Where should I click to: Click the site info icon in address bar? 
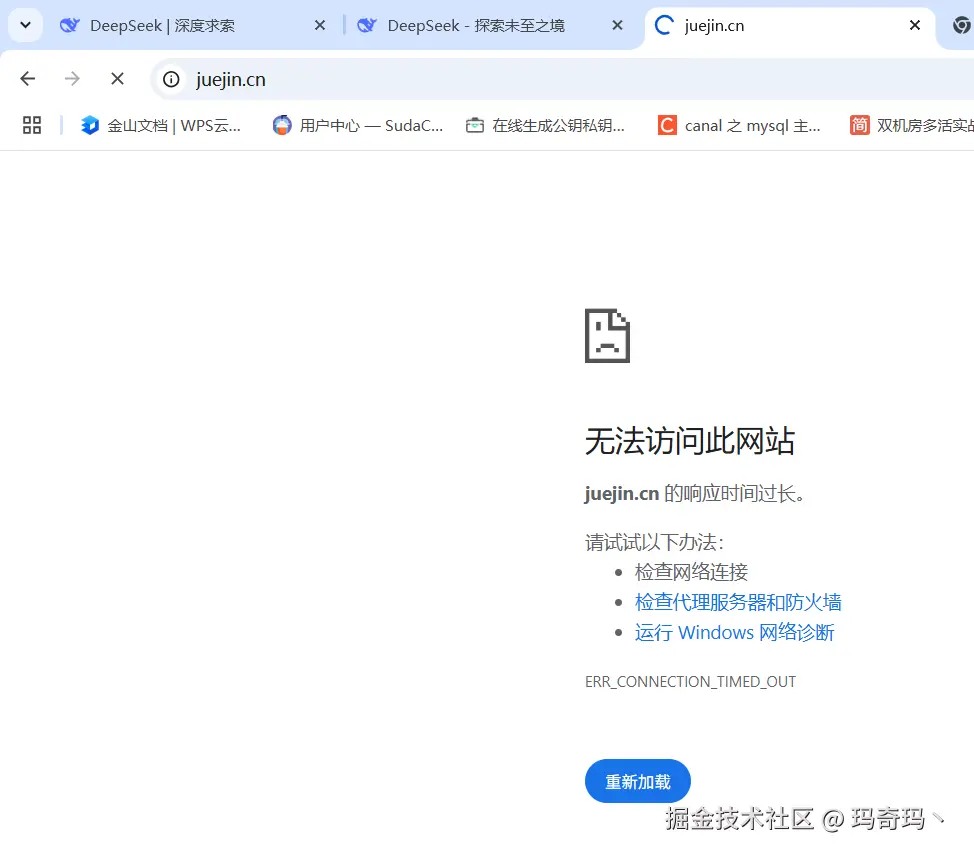pyautogui.click(x=171, y=79)
